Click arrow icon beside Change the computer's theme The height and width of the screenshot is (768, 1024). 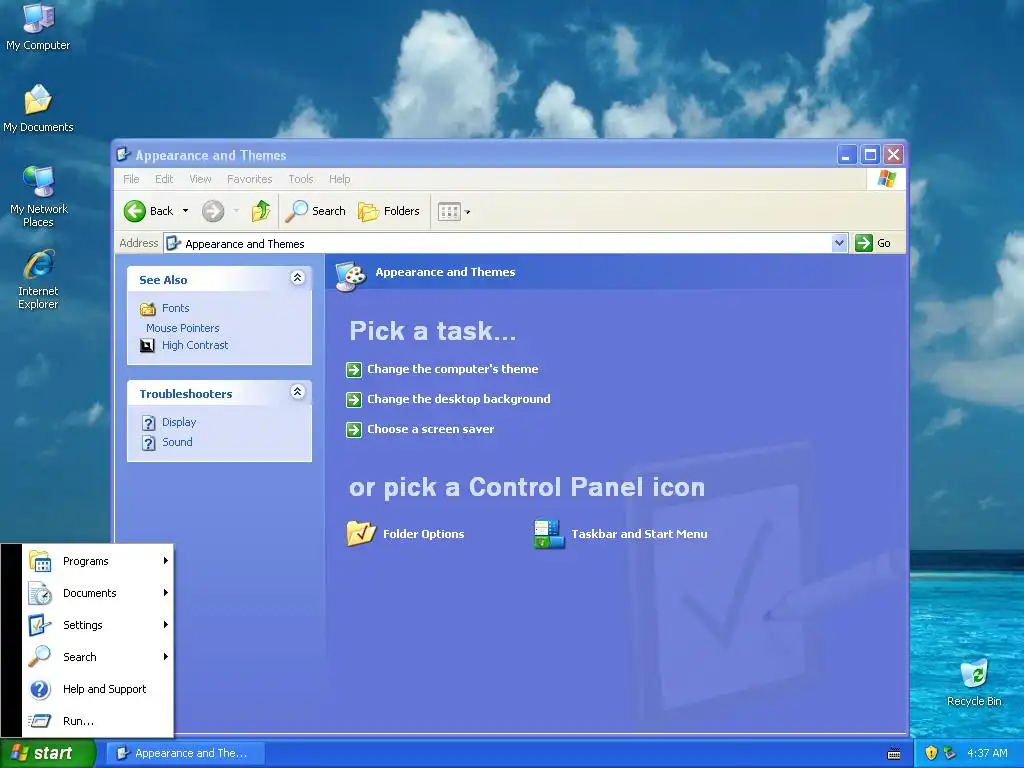354,370
